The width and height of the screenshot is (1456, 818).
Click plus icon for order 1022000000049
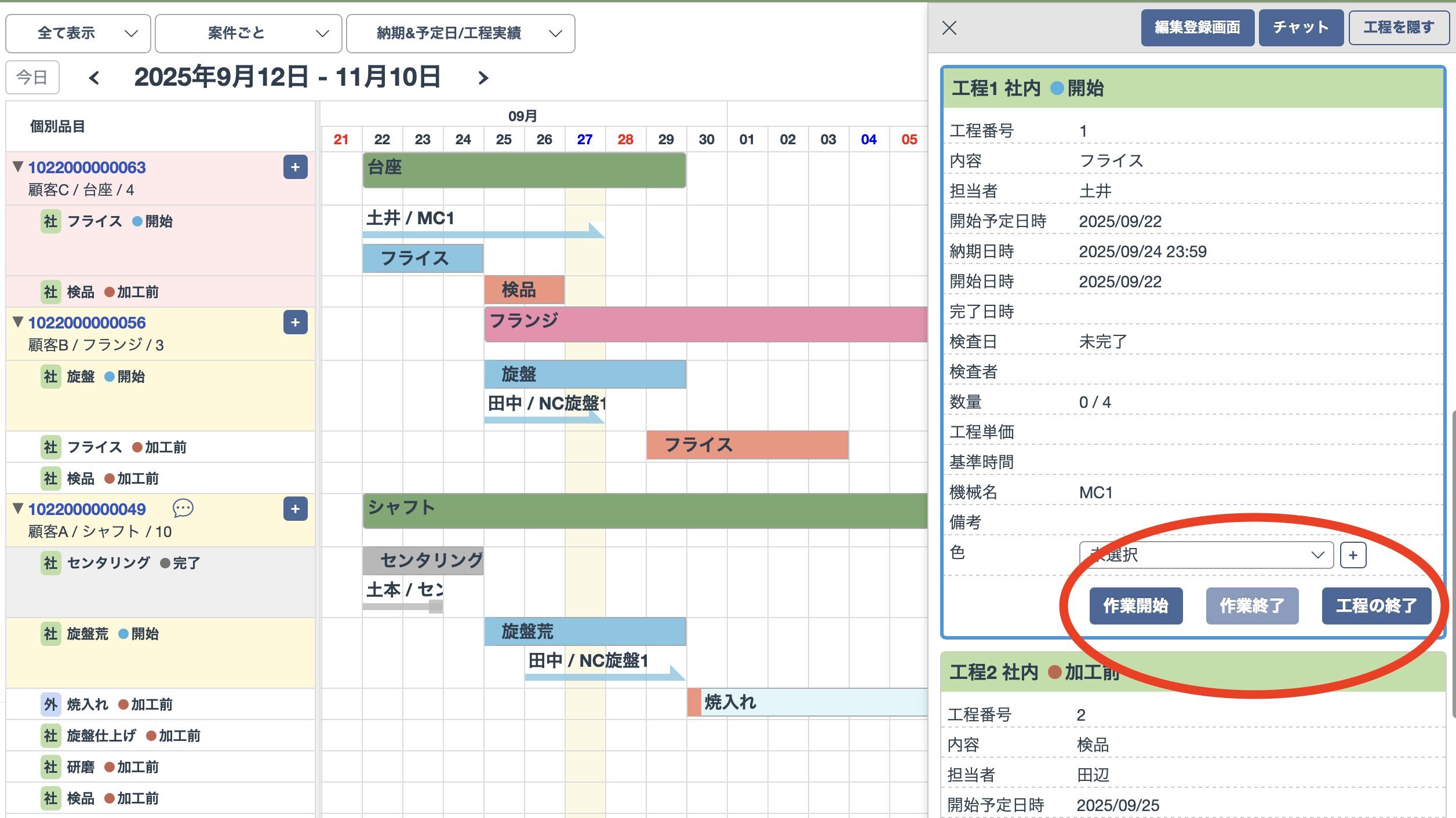point(295,509)
